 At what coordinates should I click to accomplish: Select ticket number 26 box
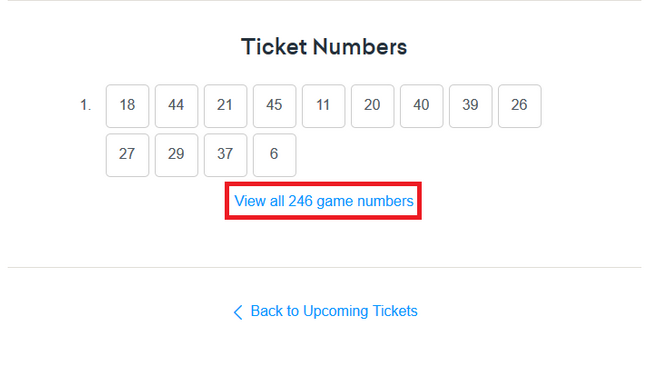(519, 106)
